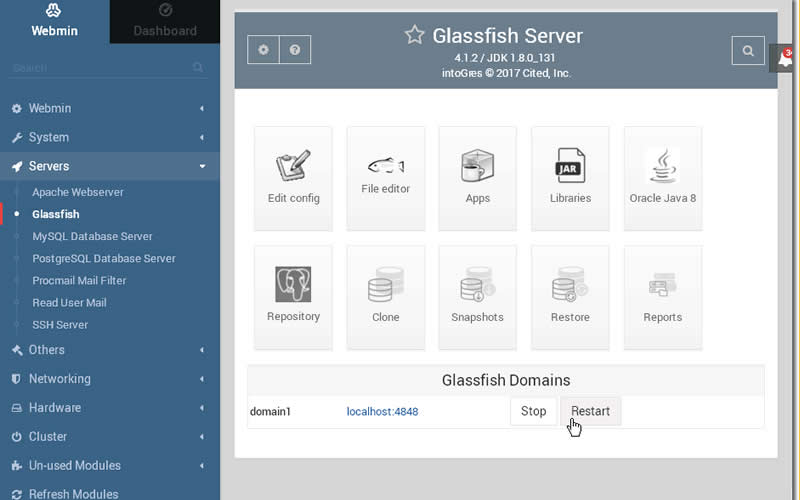Viewport: 800px width, 500px height.
Task: Open the File editor fish icon
Action: 386,178
